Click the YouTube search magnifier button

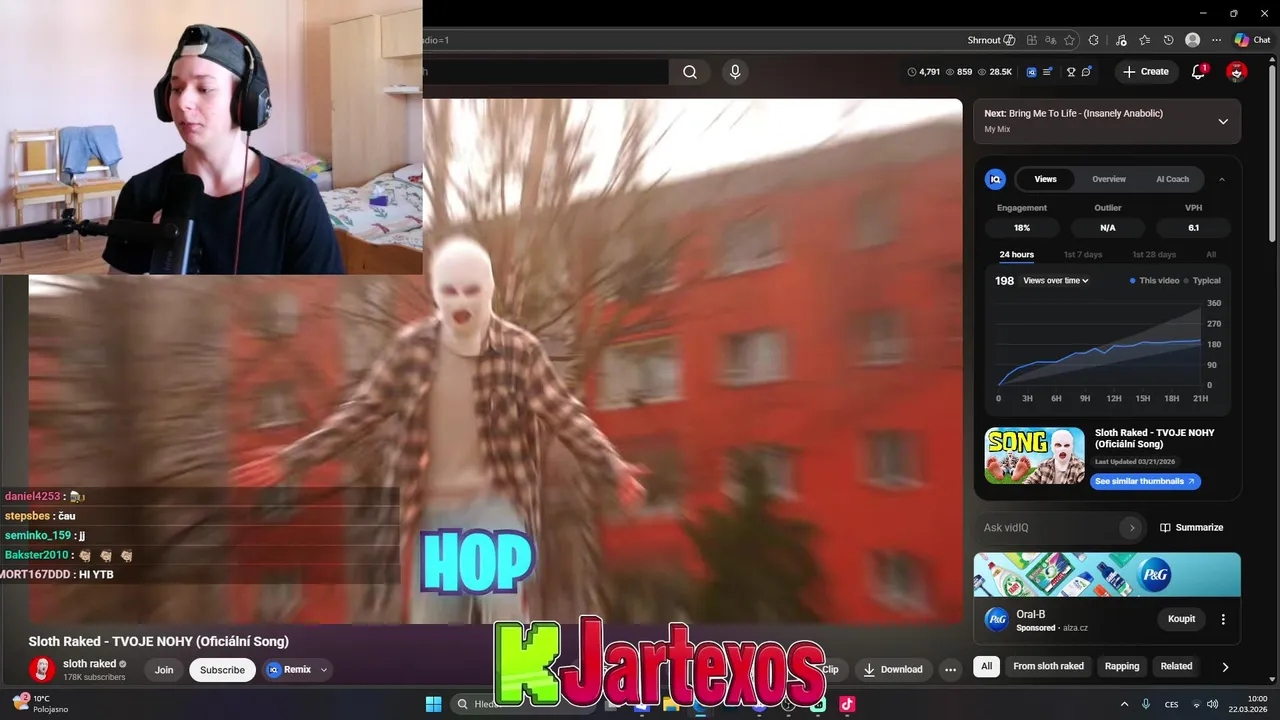690,72
